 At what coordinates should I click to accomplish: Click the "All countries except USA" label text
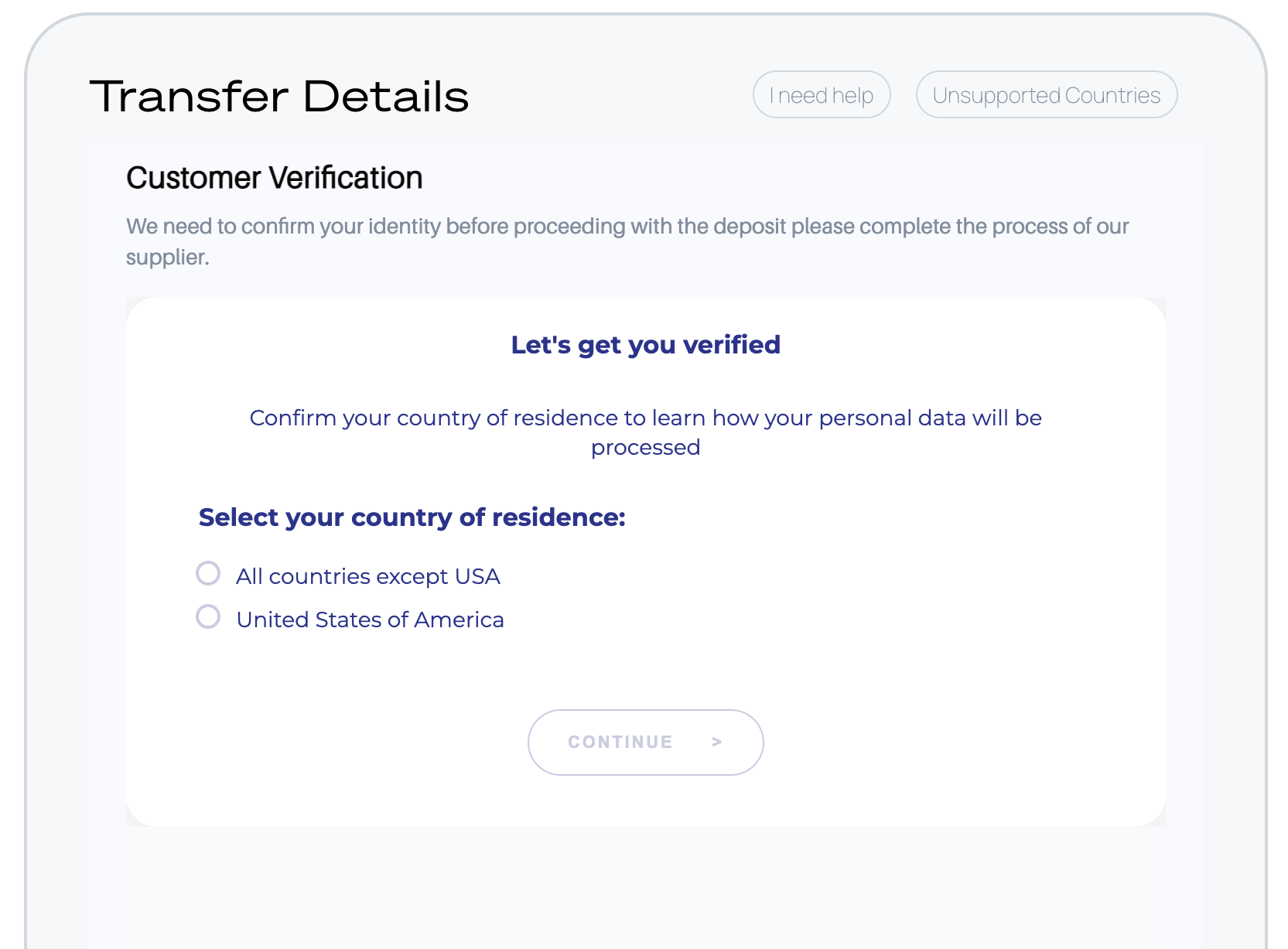pos(368,577)
